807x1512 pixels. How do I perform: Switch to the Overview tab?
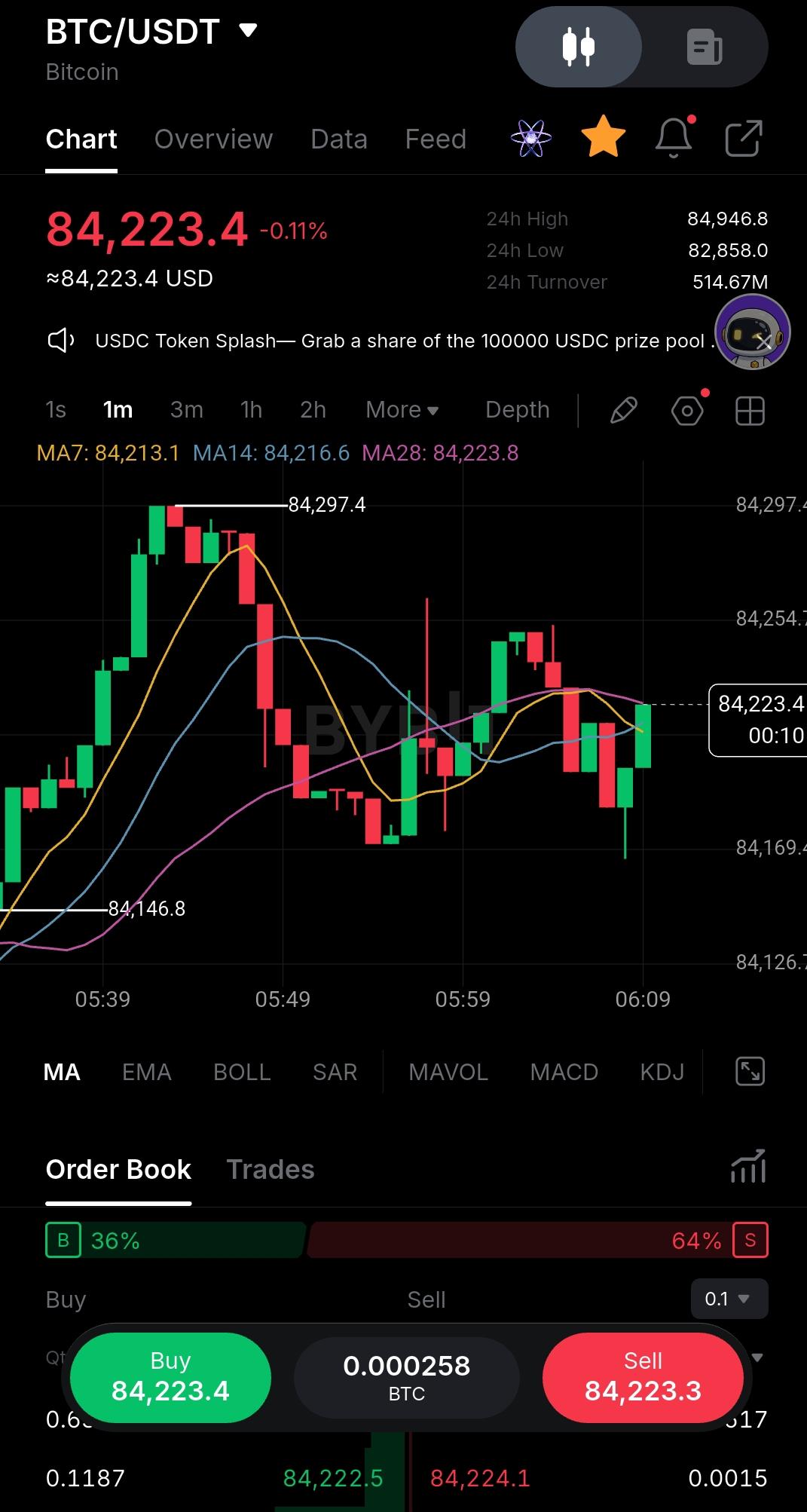[213, 139]
